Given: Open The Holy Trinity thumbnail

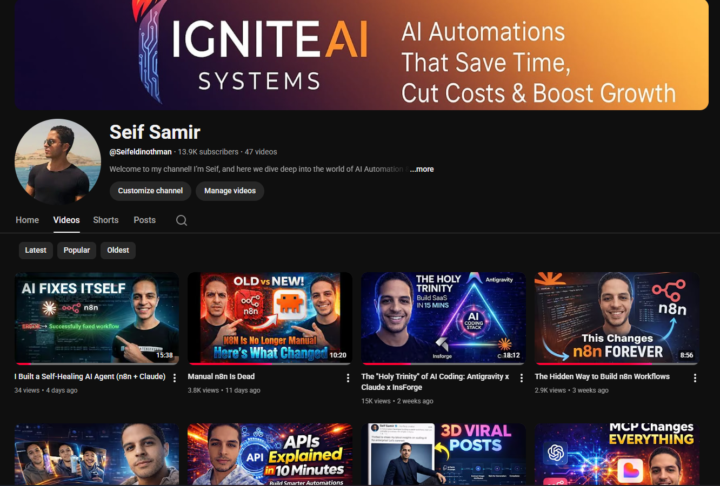Looking at the screenshot, I should click(x=443, y=318).
